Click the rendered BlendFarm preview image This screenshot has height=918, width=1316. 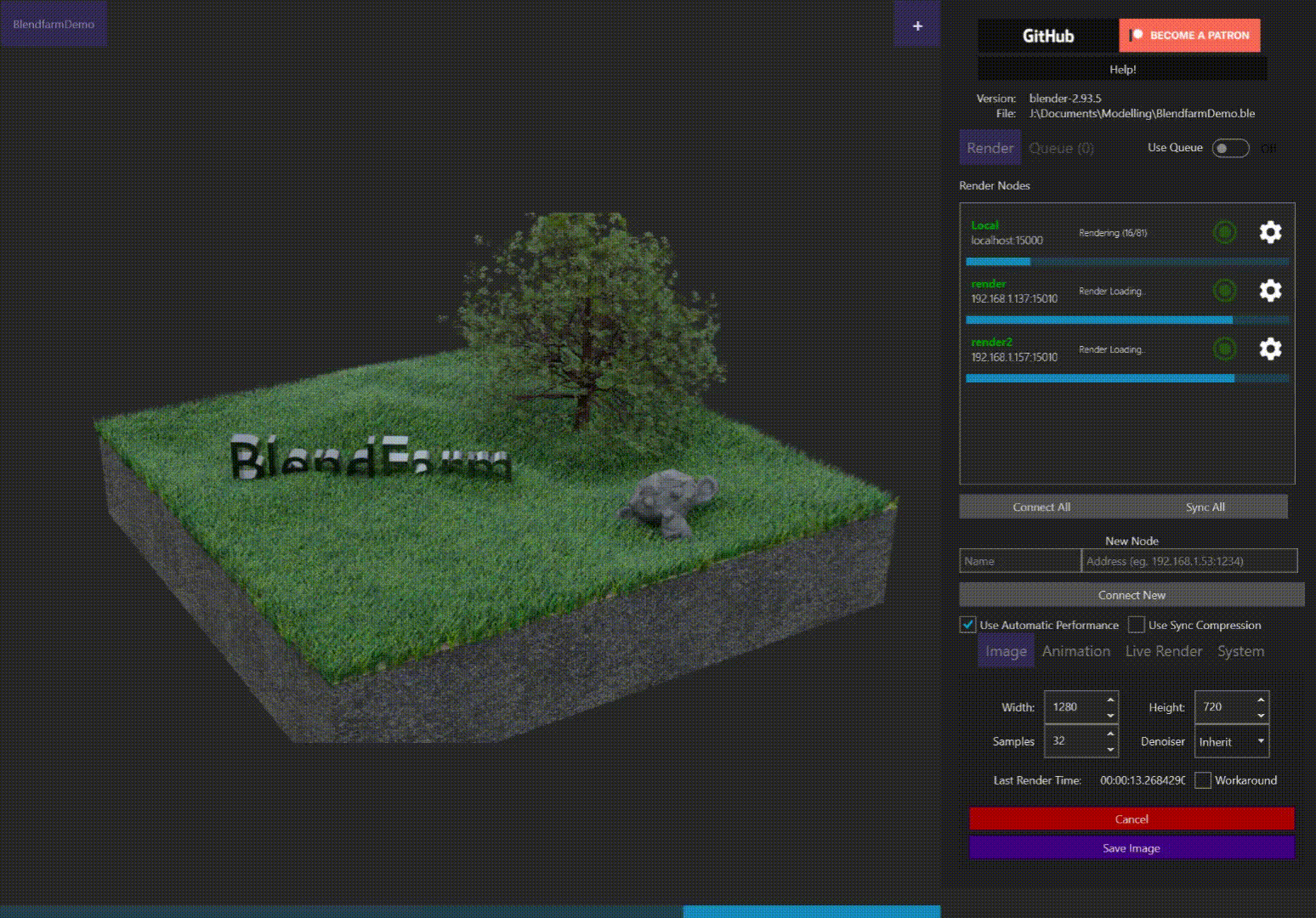[496, 479]
